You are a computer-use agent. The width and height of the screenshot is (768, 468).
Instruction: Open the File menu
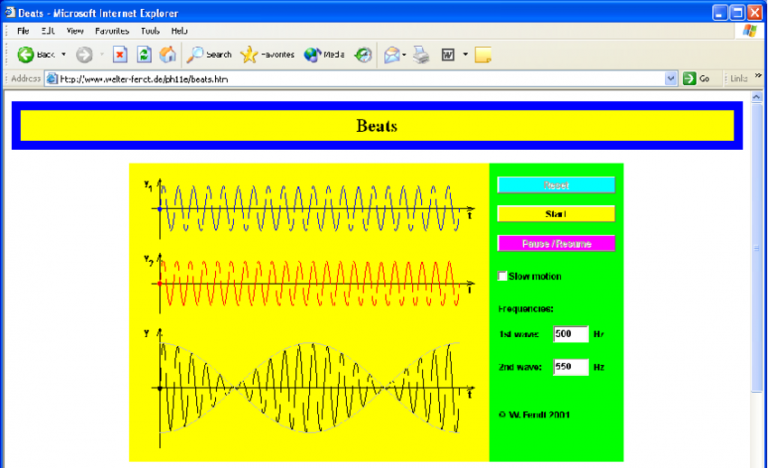point(23,31)
